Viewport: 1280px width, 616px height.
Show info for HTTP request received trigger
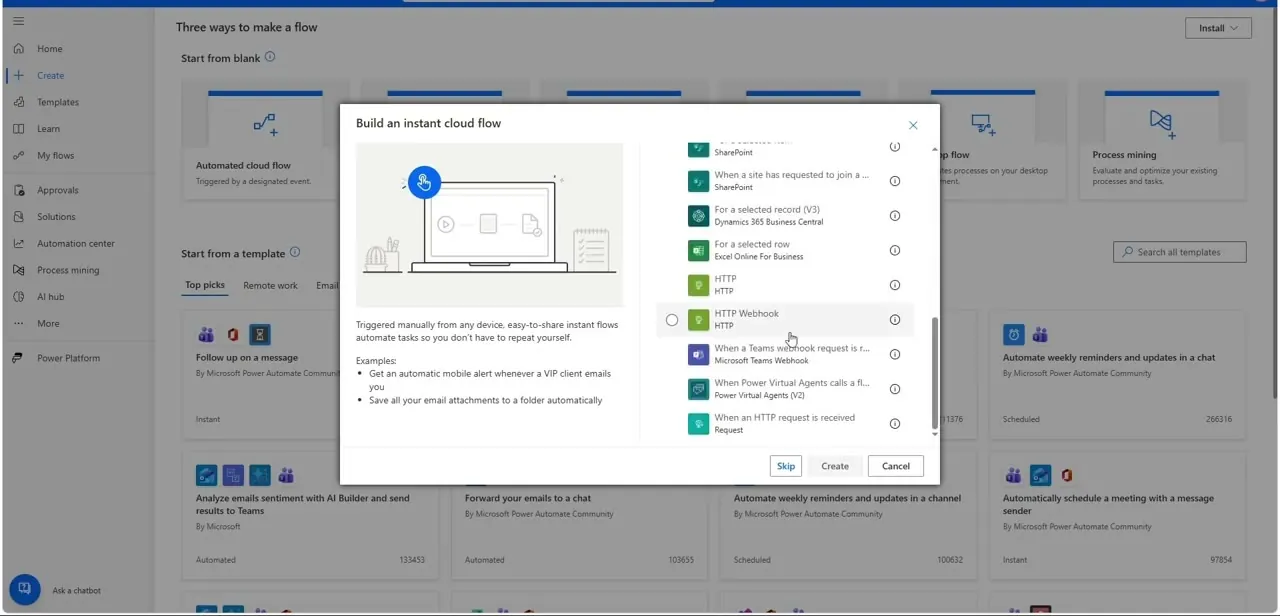pyautogui.click(x=895, y=424)
